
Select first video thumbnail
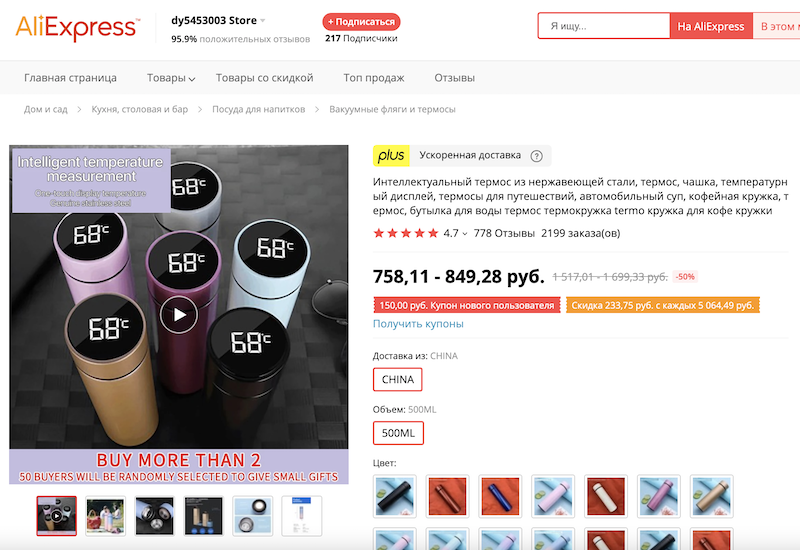tap(57, 516)
